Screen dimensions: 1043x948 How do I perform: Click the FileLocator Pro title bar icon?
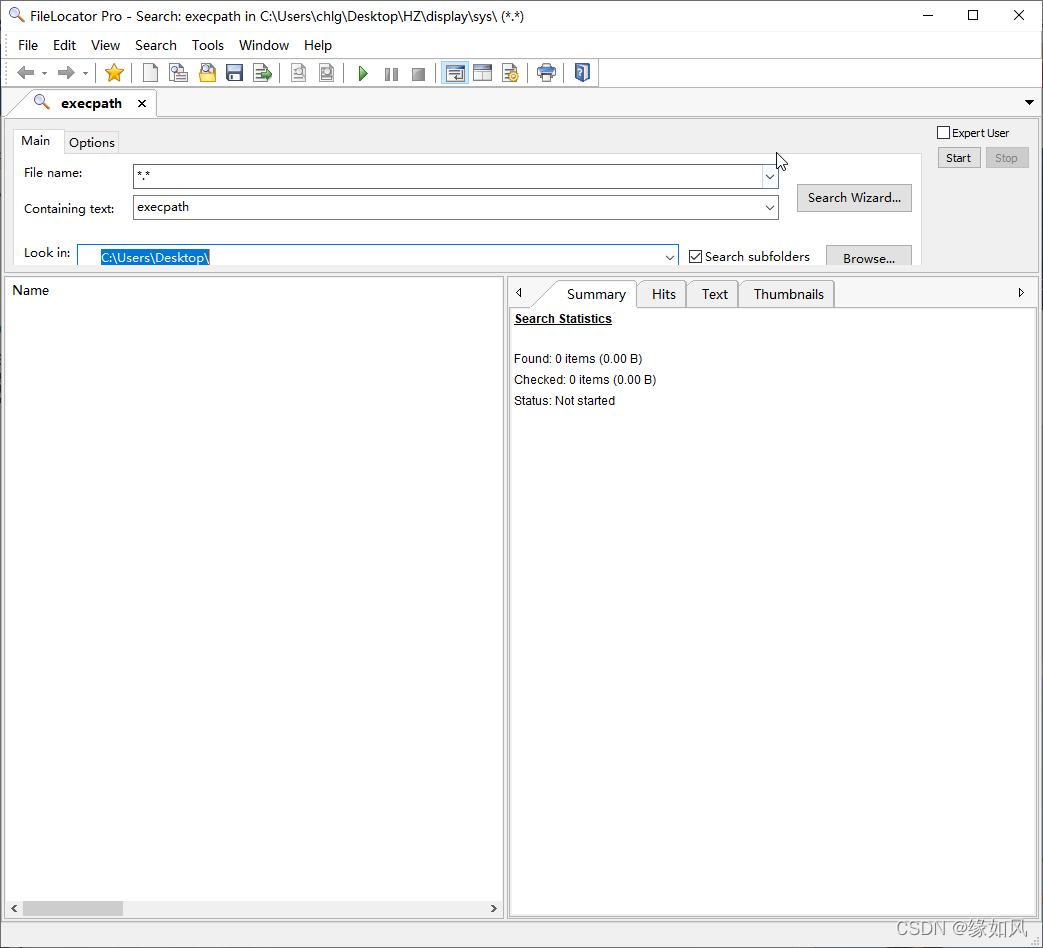pyautogui.click(x=16, y=15)
